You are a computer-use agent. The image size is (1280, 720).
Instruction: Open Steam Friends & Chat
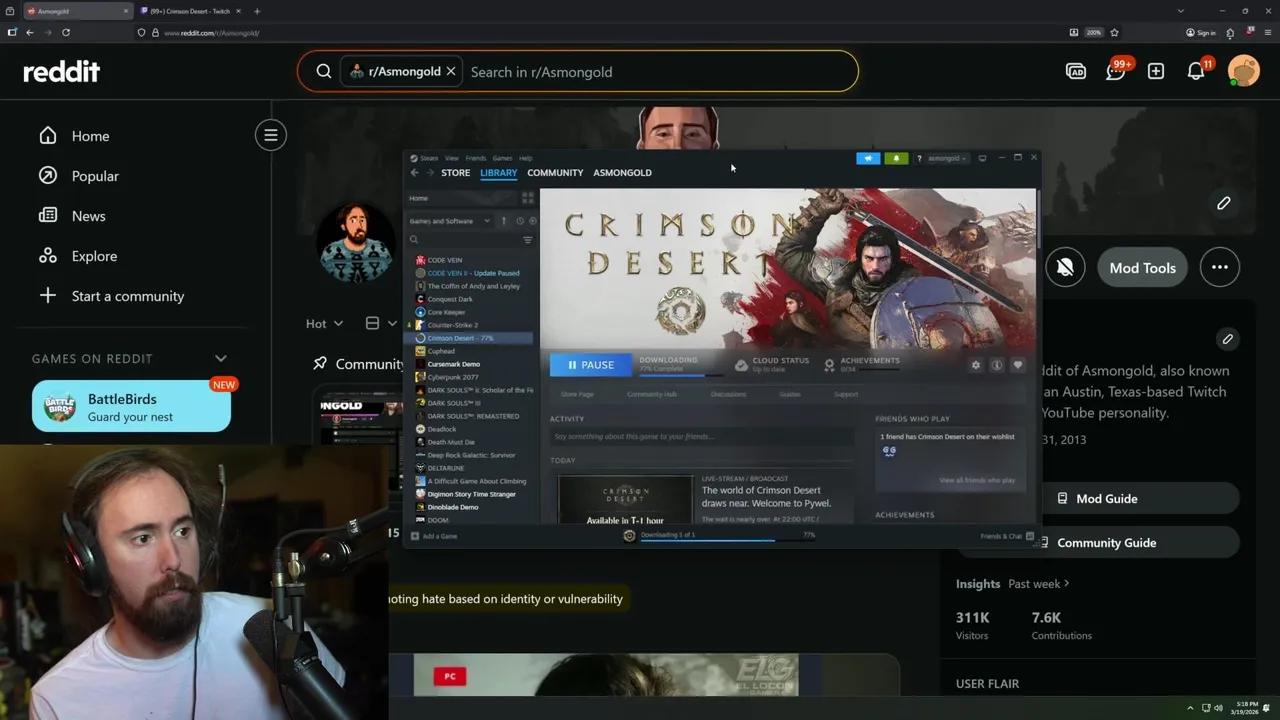[x=1007, y=536]
